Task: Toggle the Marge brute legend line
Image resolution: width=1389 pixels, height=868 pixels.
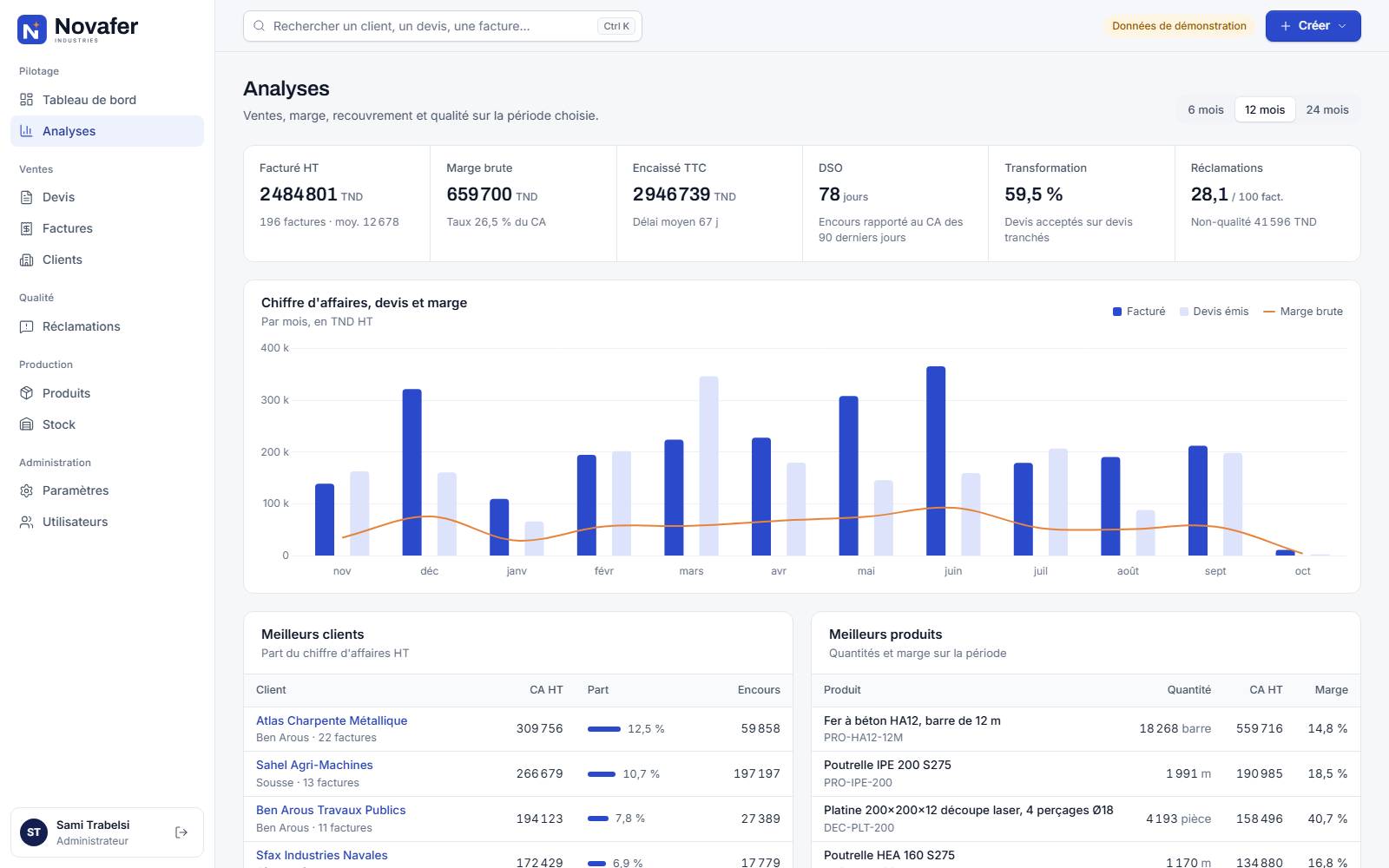Action: coord(1303,312)
